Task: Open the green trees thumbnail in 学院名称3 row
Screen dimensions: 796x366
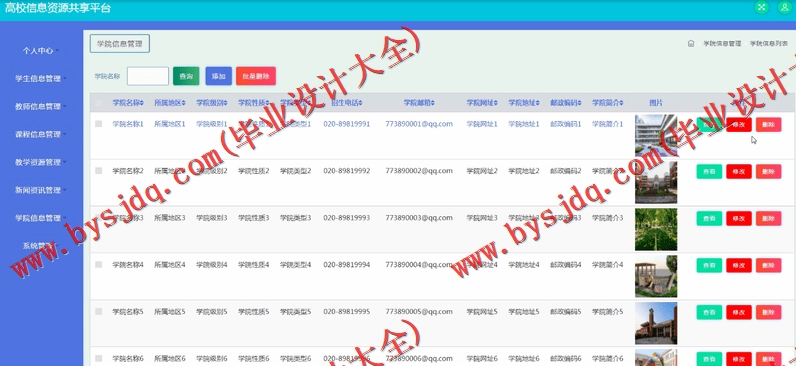Action: pyautogui.click(x=656, y=229)
